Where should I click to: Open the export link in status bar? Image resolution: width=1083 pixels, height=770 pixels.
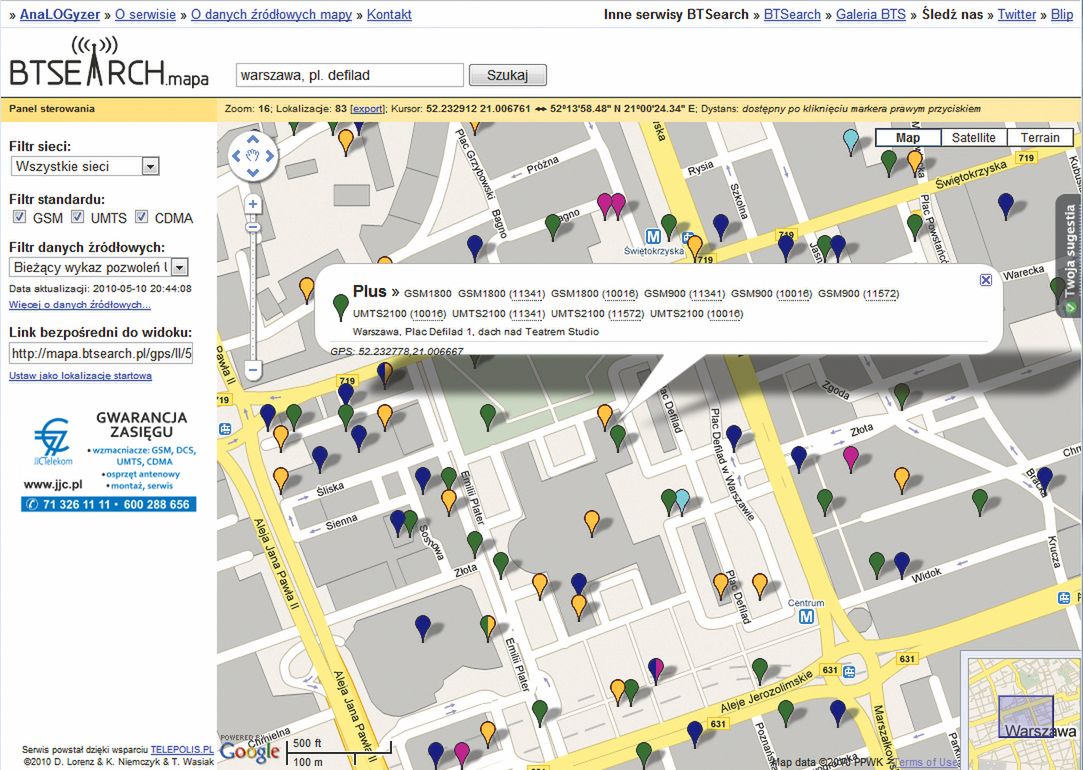pos(367,108)
